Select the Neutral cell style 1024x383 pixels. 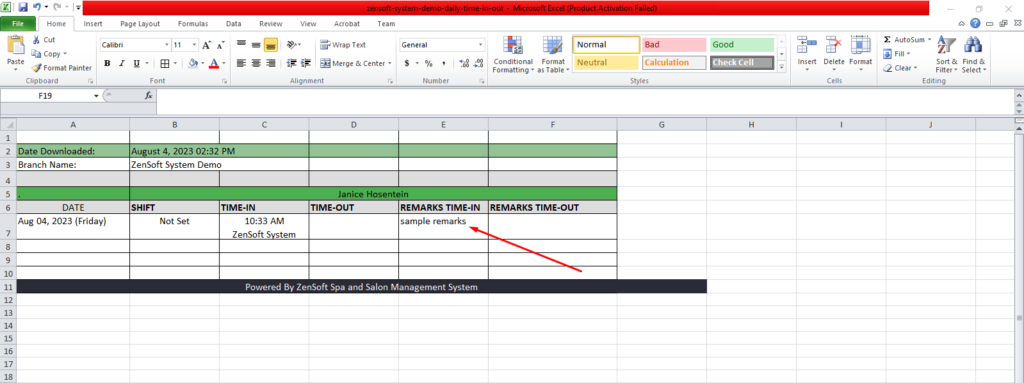(x=606, y=63)
